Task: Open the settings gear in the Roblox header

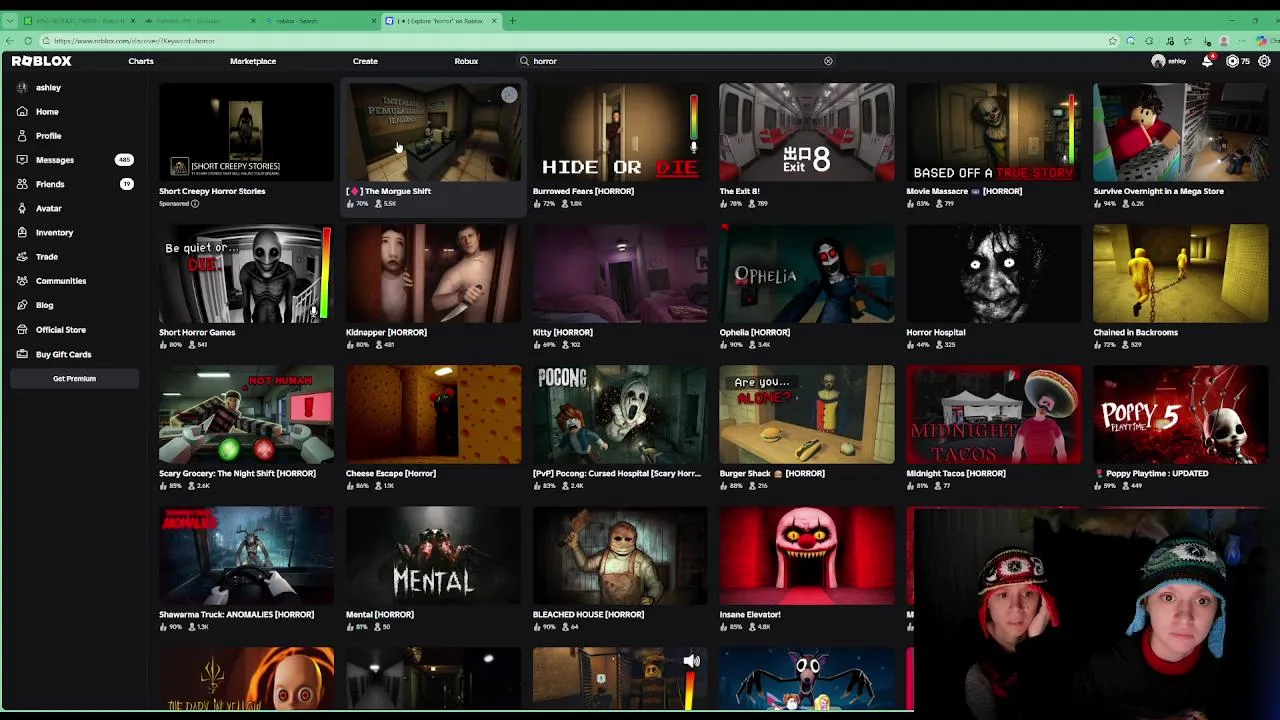Action: [1264, 61]
